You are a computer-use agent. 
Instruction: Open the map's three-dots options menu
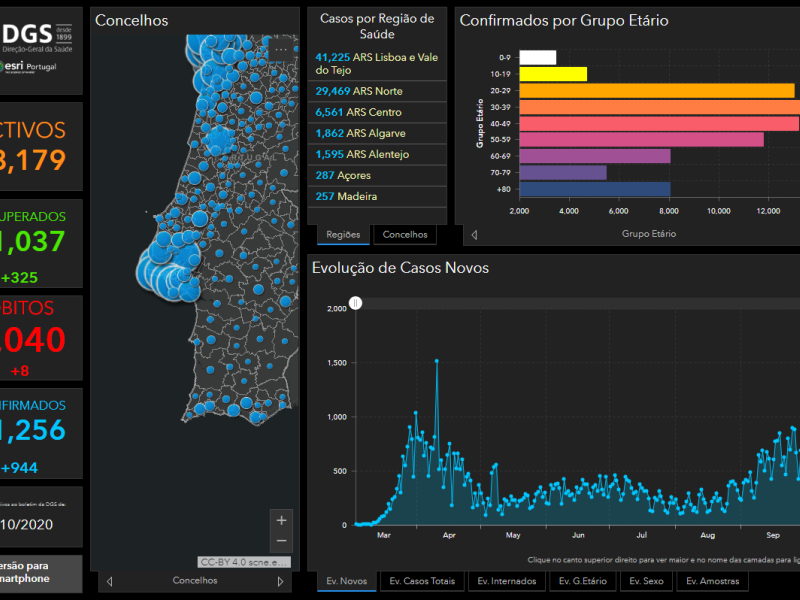tap(281, 50)
